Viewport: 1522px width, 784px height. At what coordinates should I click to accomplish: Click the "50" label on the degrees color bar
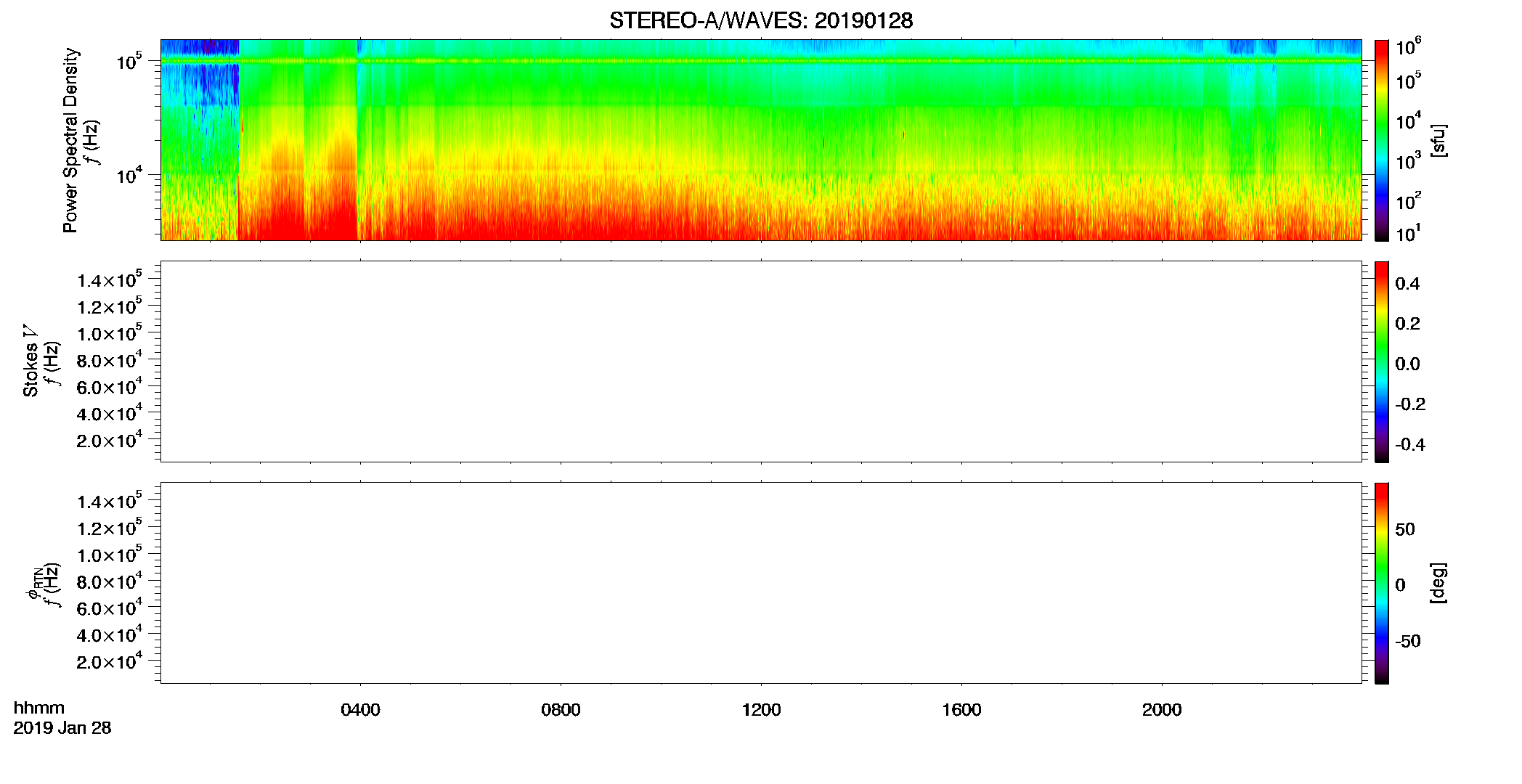(x=1405, y=529)
